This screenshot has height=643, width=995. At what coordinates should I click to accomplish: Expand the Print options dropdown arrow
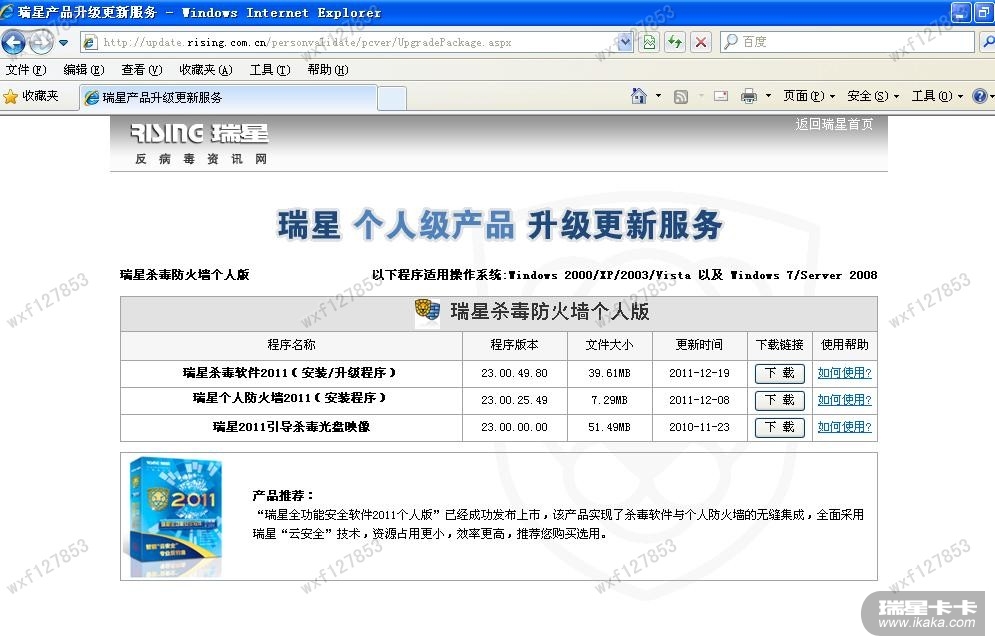point(768,96)
